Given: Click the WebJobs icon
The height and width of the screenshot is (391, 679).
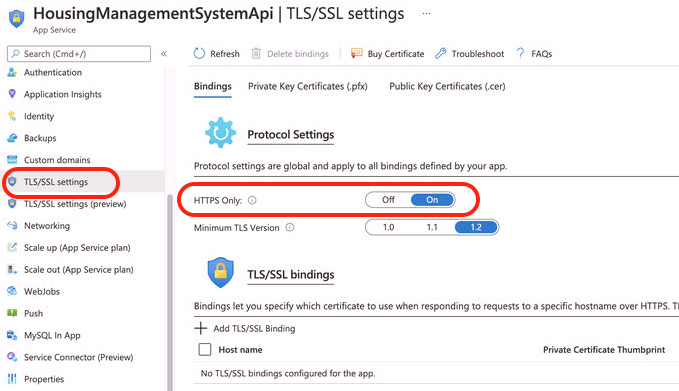Looking at the screenshot, I should pyautogui.click(x=12, y=291).
